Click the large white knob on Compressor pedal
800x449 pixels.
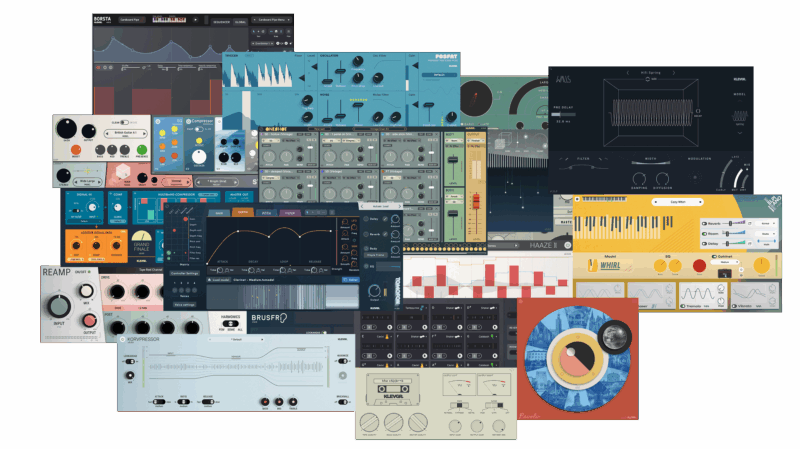pos(198,157)
